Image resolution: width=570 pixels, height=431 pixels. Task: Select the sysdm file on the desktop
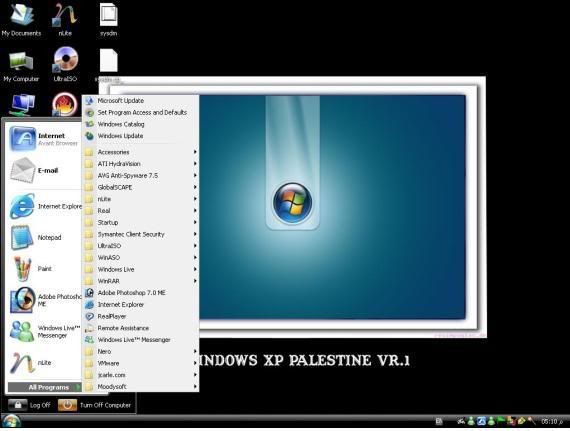109,19
